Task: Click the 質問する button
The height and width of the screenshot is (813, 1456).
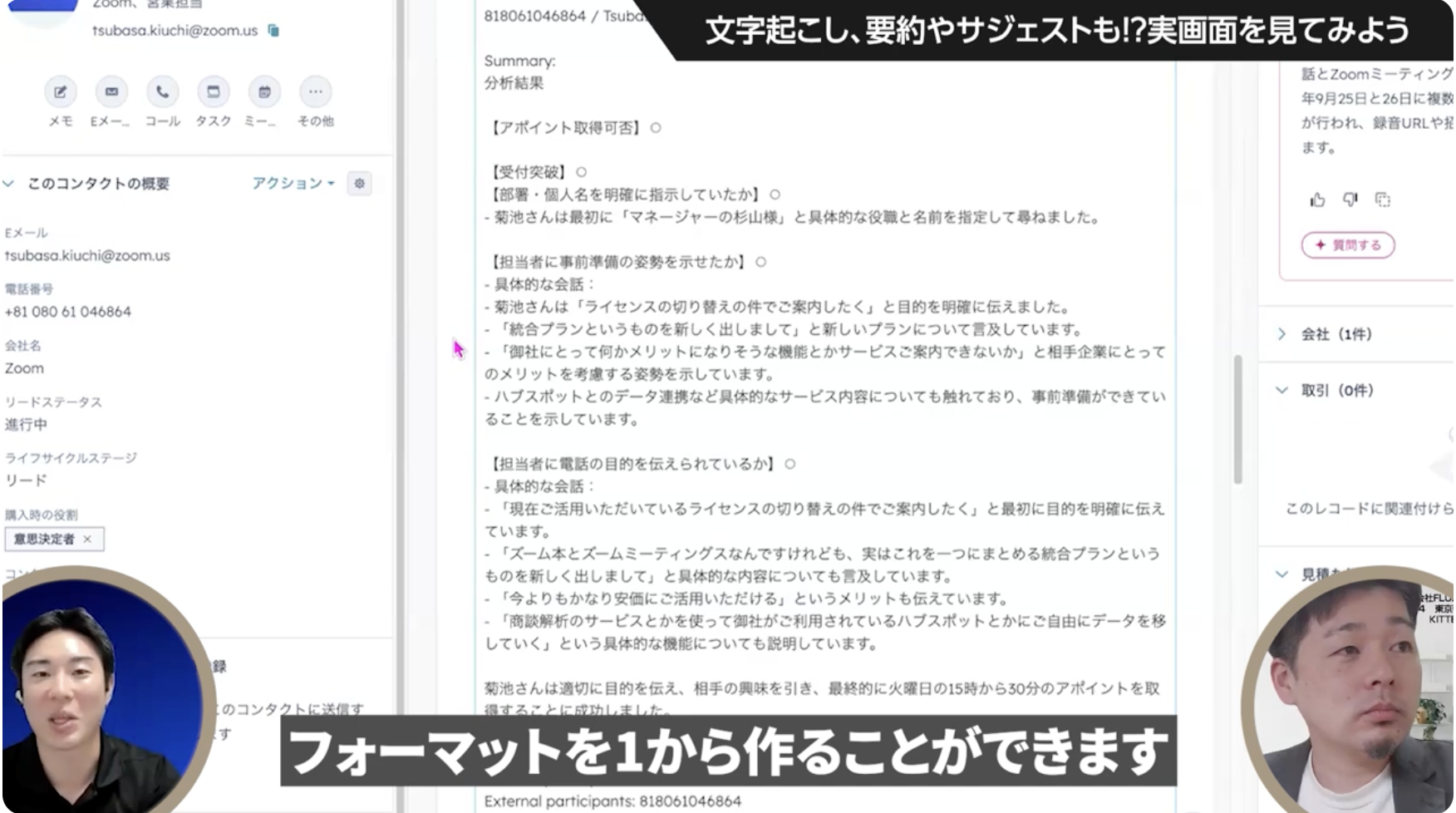Action: [1348, 245]
